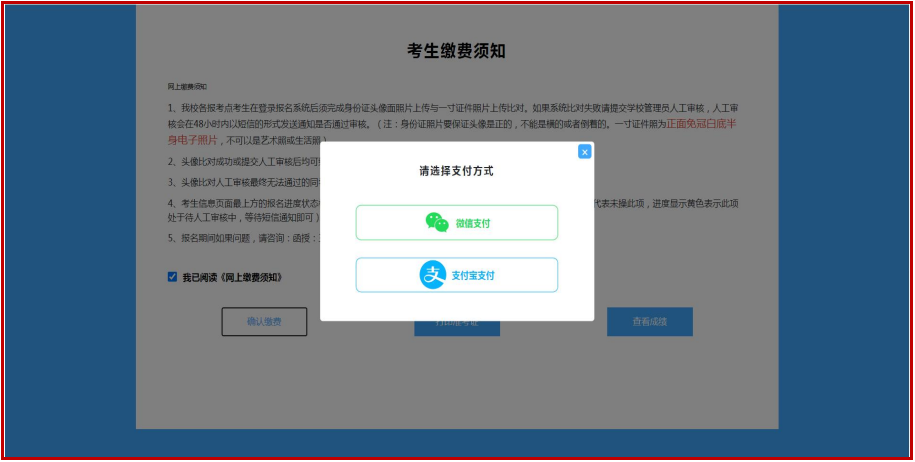
Task: Choose the WeChat Pay 微信支付 option
Action: coord(457,222)
